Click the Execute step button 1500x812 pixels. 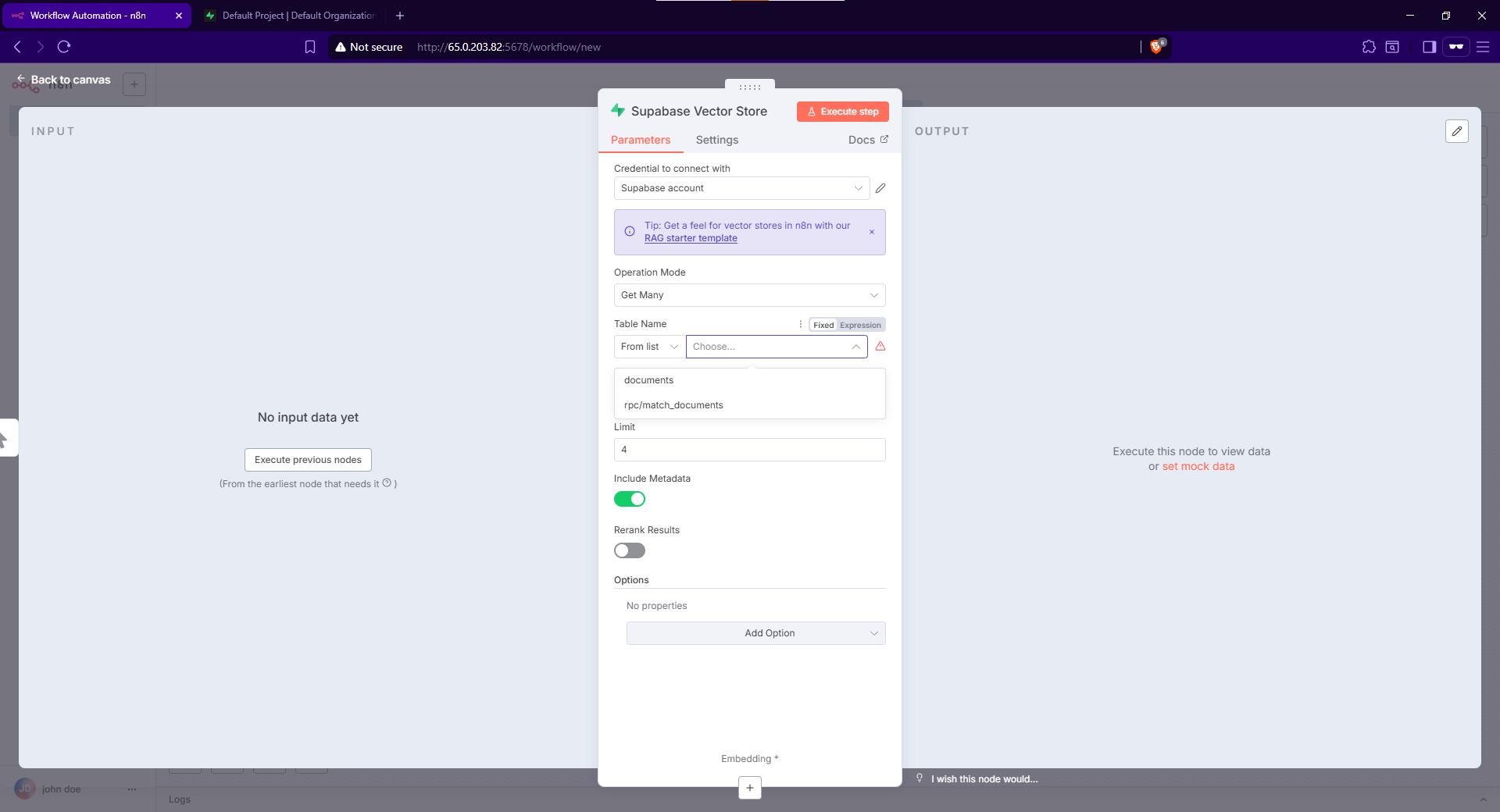tap(842, 112)
